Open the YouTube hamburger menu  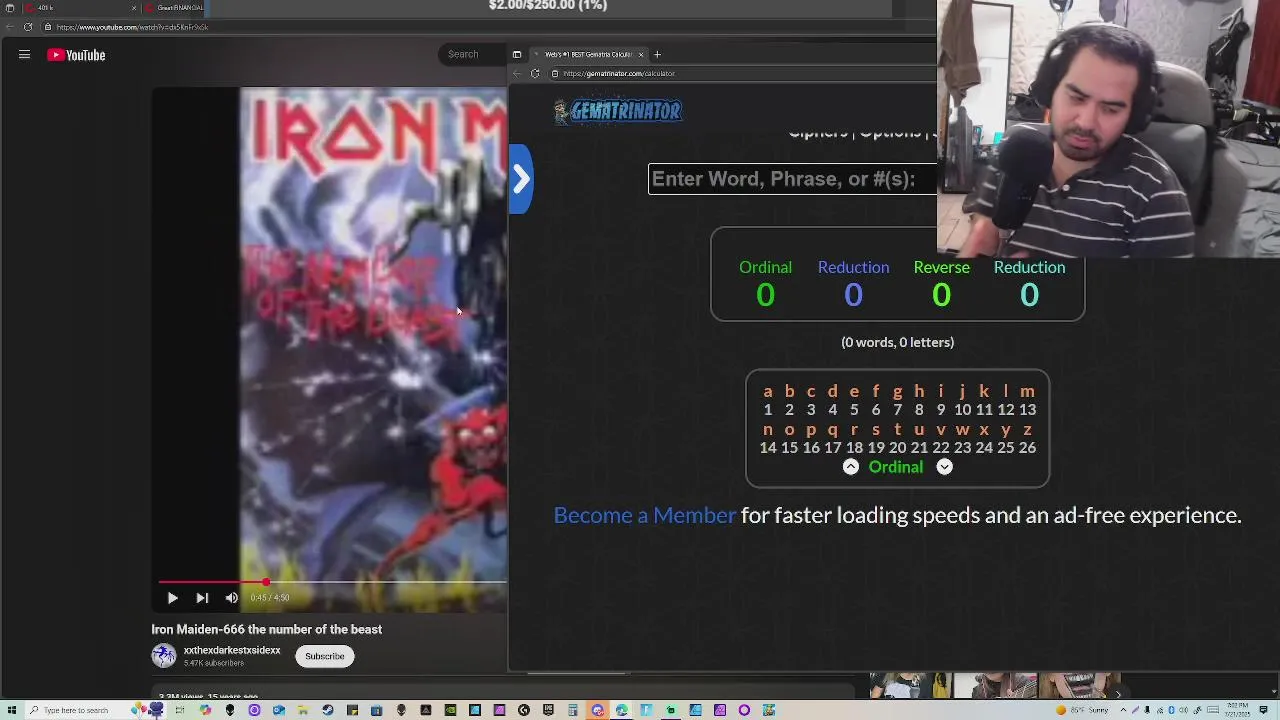[x=24, y=55]
